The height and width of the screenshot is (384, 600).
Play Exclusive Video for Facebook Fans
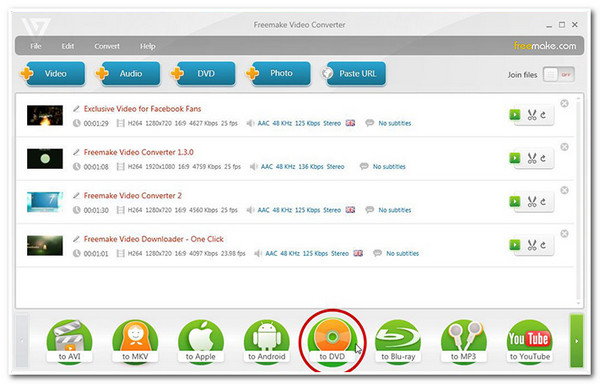click(x=515, y=114)
